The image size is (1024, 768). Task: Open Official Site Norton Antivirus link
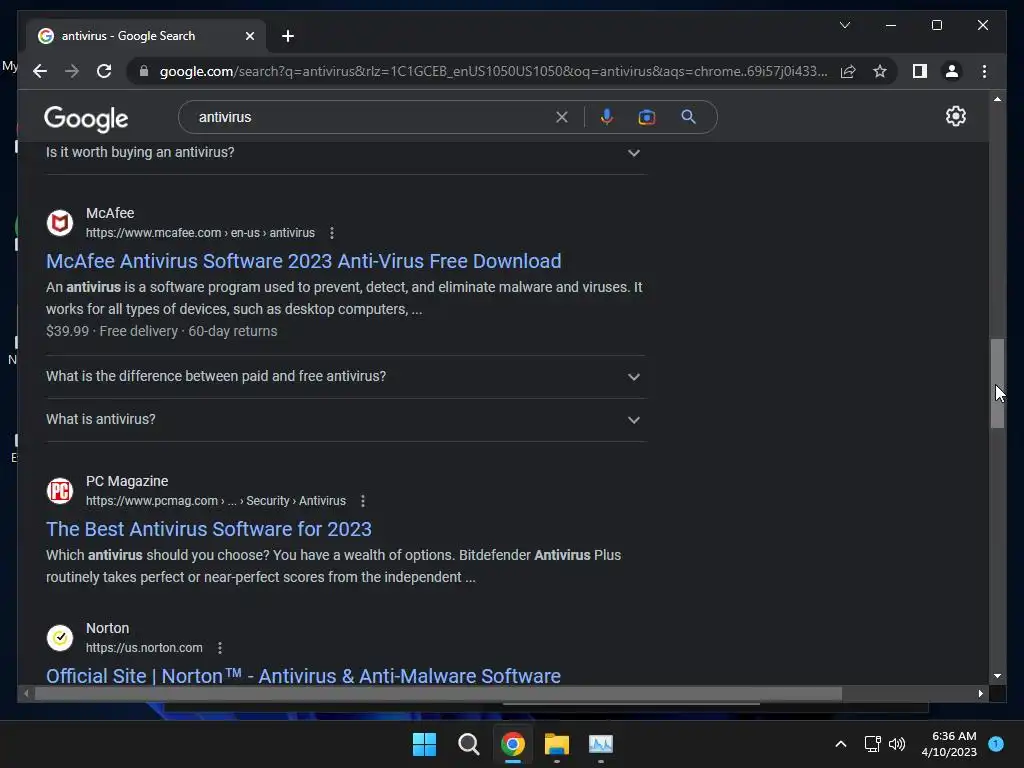click(303, 676)
